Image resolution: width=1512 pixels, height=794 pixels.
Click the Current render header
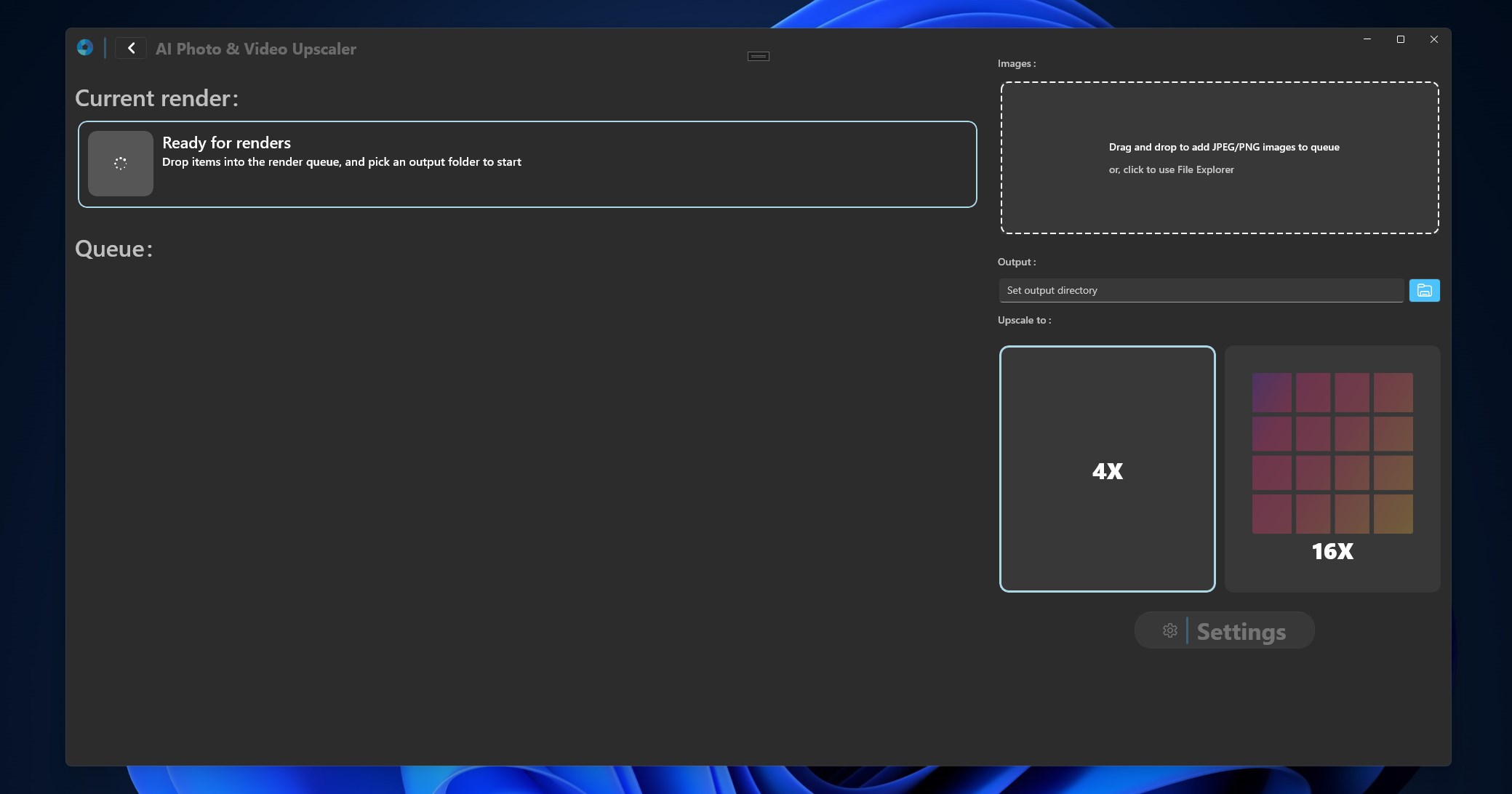pos(156,97)
